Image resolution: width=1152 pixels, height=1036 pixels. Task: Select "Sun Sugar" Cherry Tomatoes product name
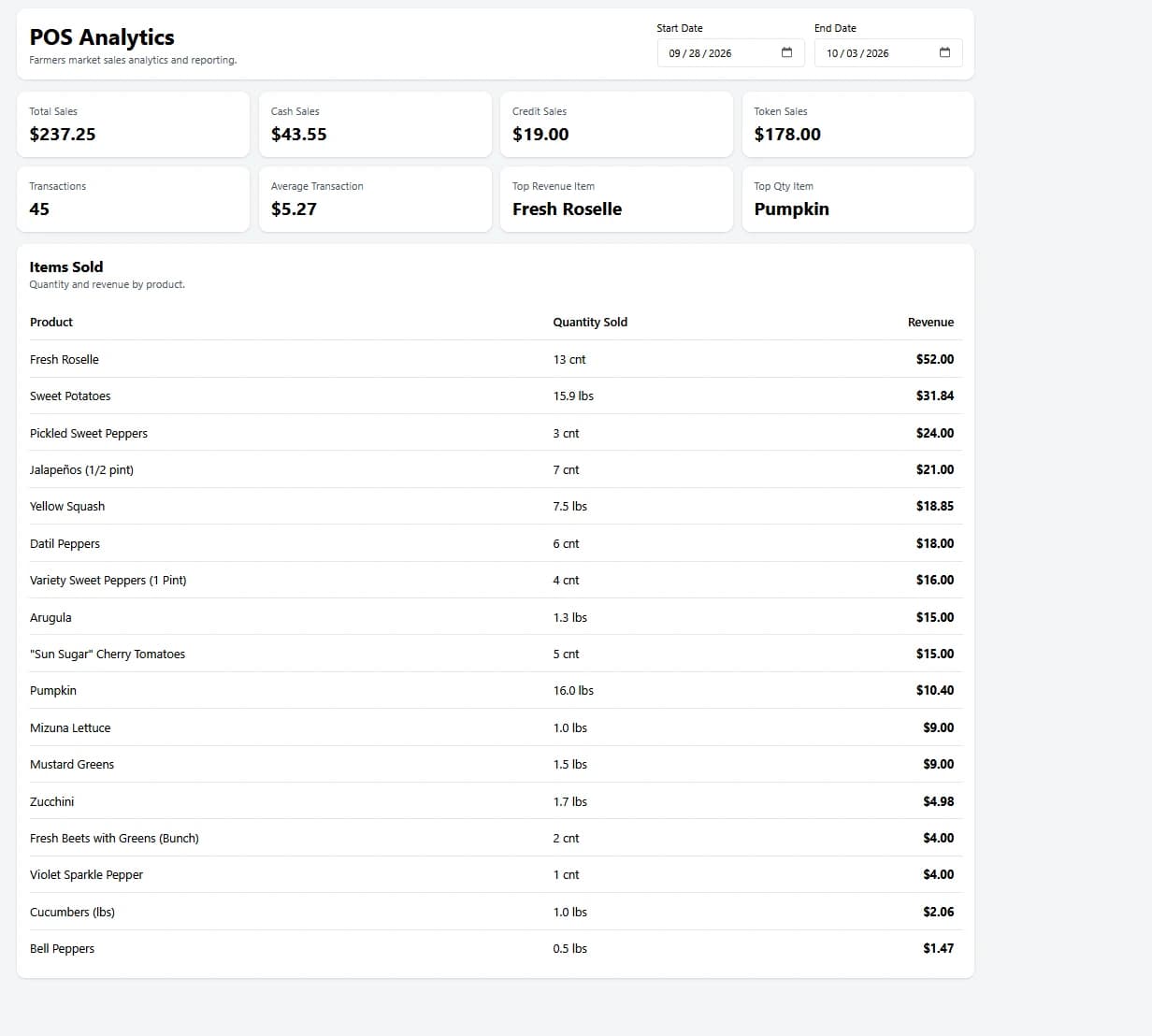108,654
